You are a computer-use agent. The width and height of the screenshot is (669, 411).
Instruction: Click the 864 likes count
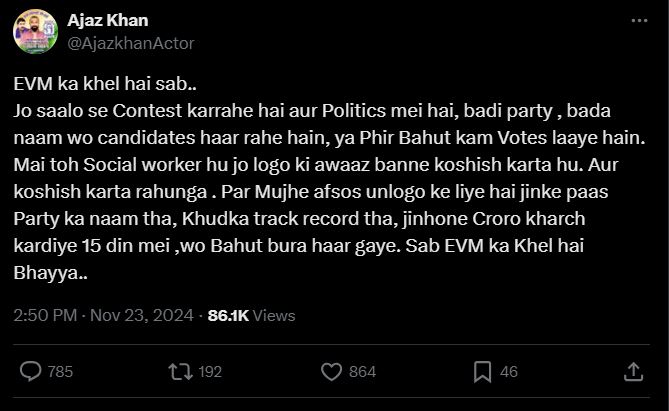point(362,371)
